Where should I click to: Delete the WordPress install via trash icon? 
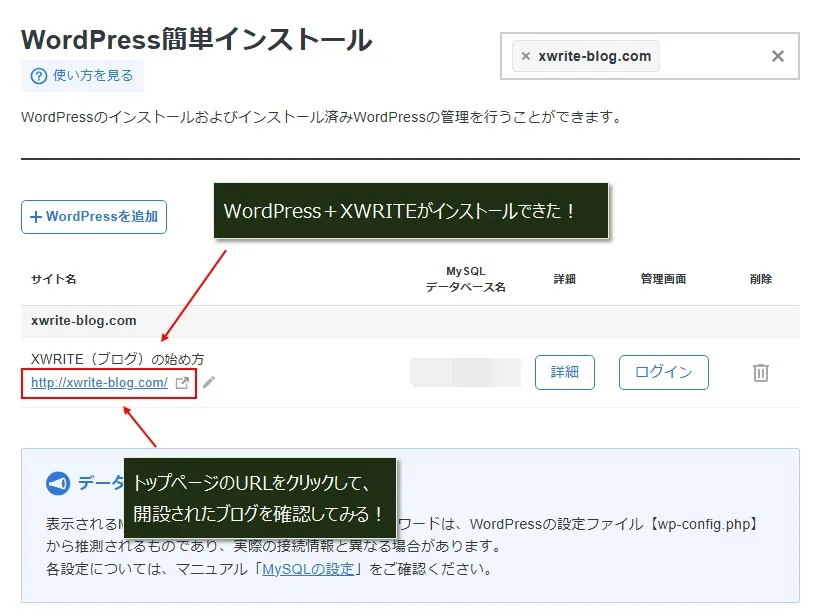(760, 373)
